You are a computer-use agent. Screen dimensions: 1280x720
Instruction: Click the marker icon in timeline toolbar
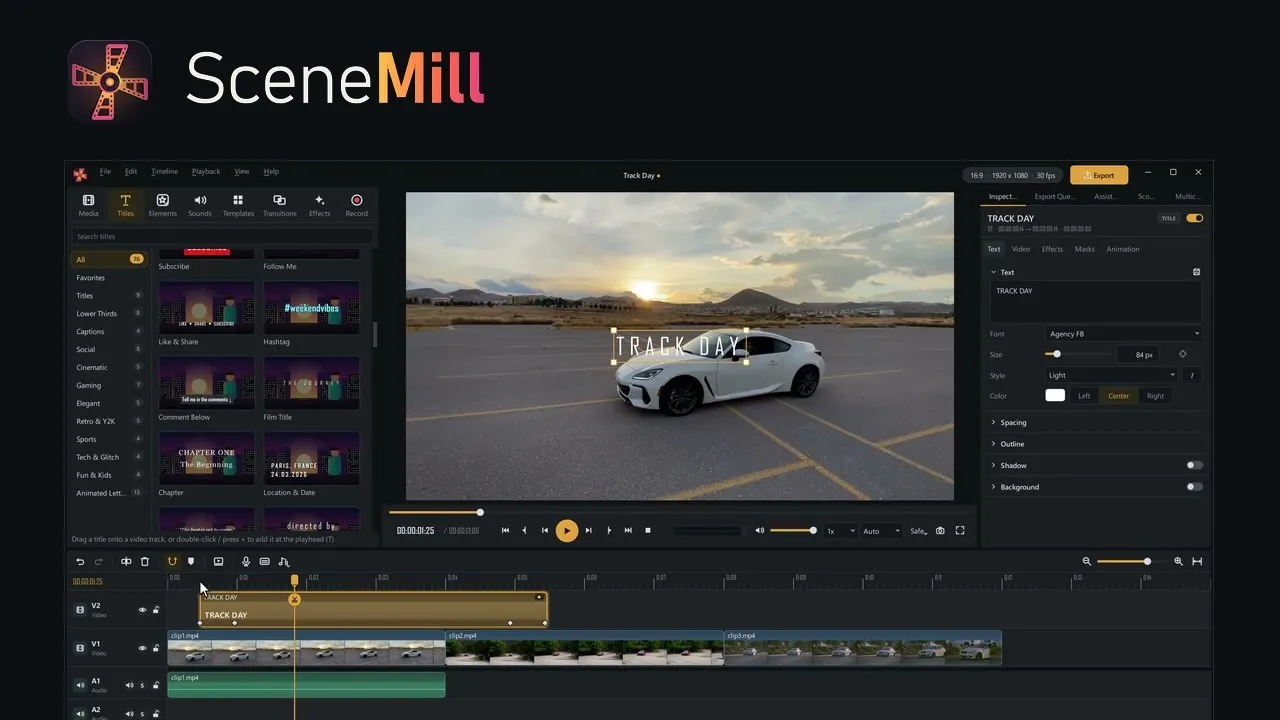191,562
